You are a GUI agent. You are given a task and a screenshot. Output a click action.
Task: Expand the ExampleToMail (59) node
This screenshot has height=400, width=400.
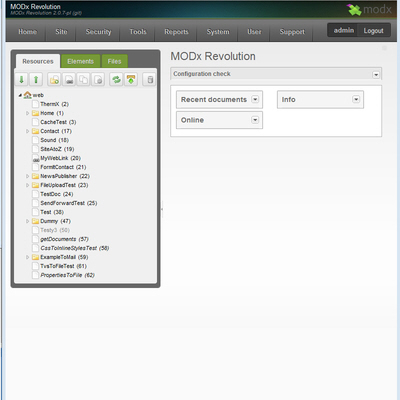[x=27, y=257]
